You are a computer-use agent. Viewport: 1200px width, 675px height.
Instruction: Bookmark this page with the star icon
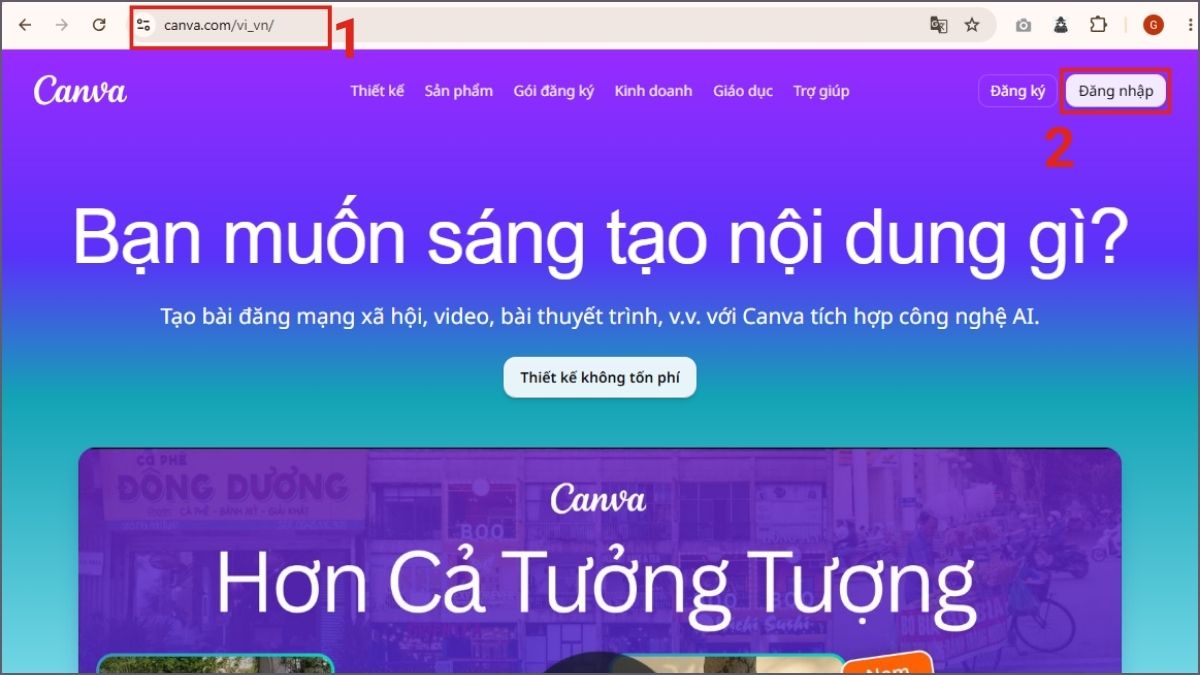tap(972, 25)
